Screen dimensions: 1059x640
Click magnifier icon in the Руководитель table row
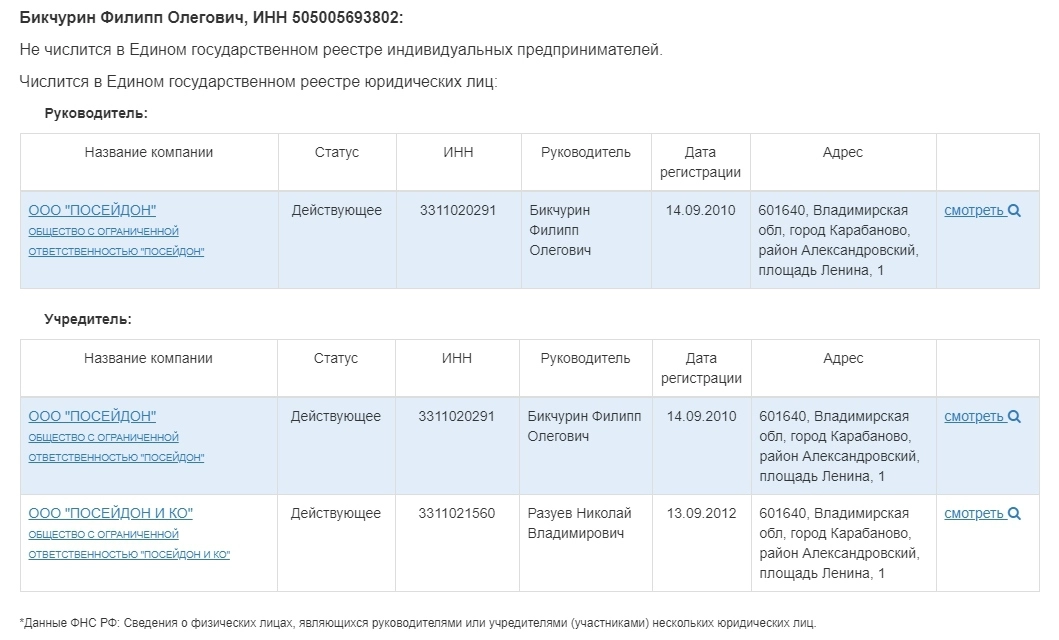coord(1014,211)
